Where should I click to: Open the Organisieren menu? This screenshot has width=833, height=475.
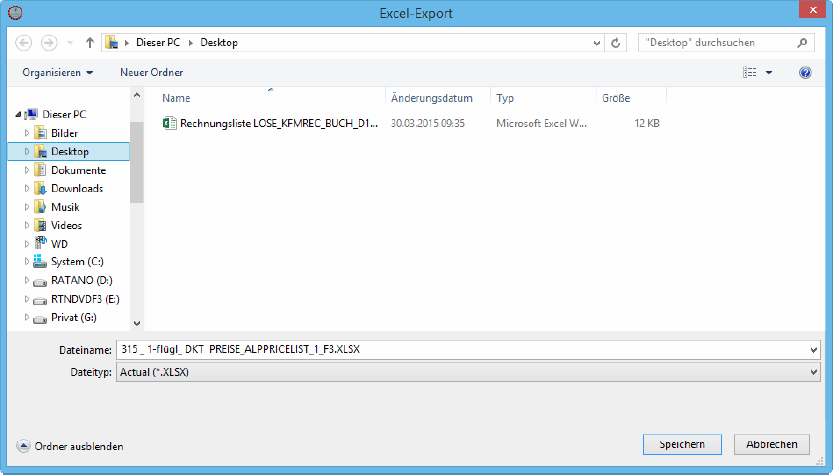coord(57,72)
